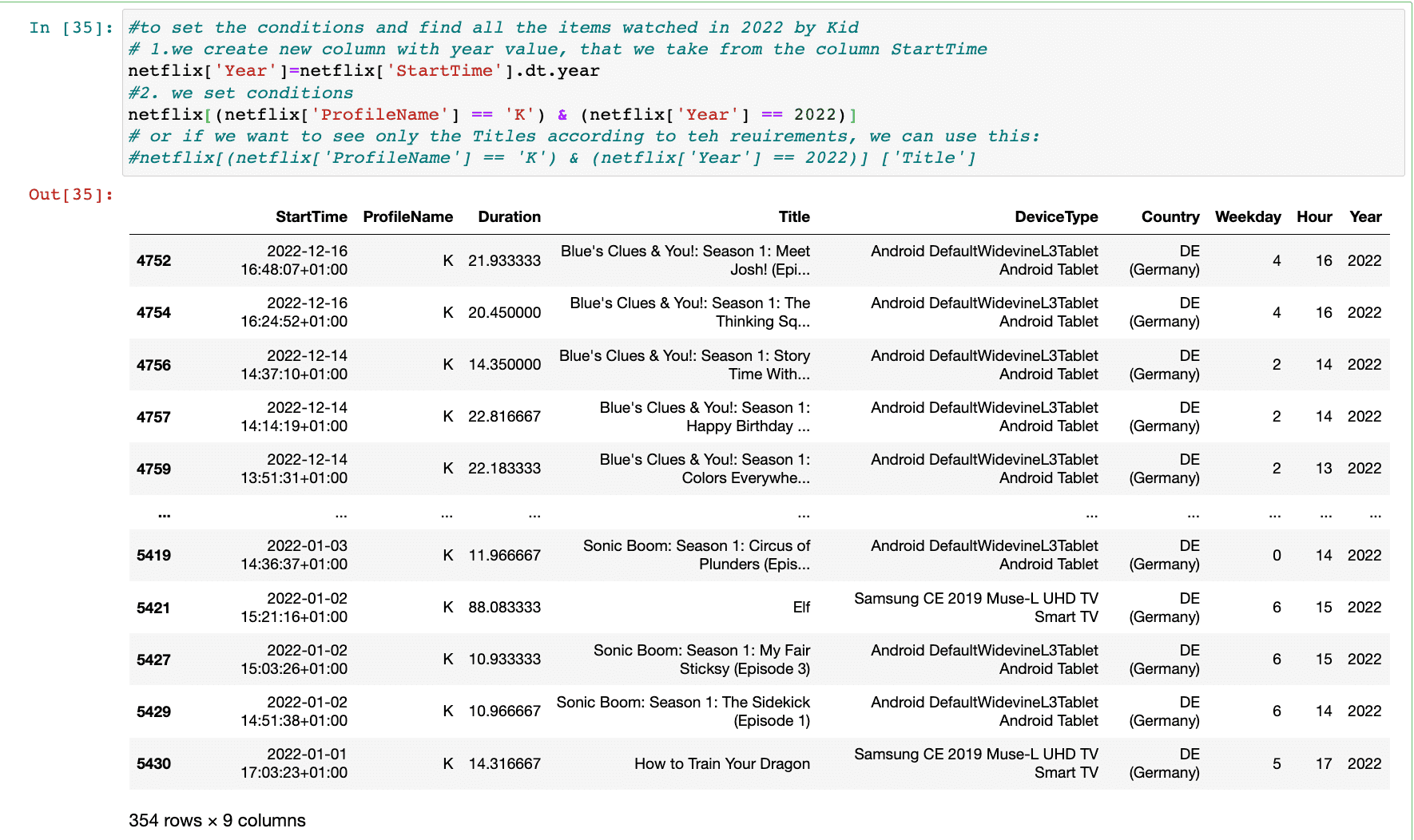This screenshot has height=840, width=1414.
Task: Click the 'How to Train Your Dragon' title
Action: click(x=721, y=764)
